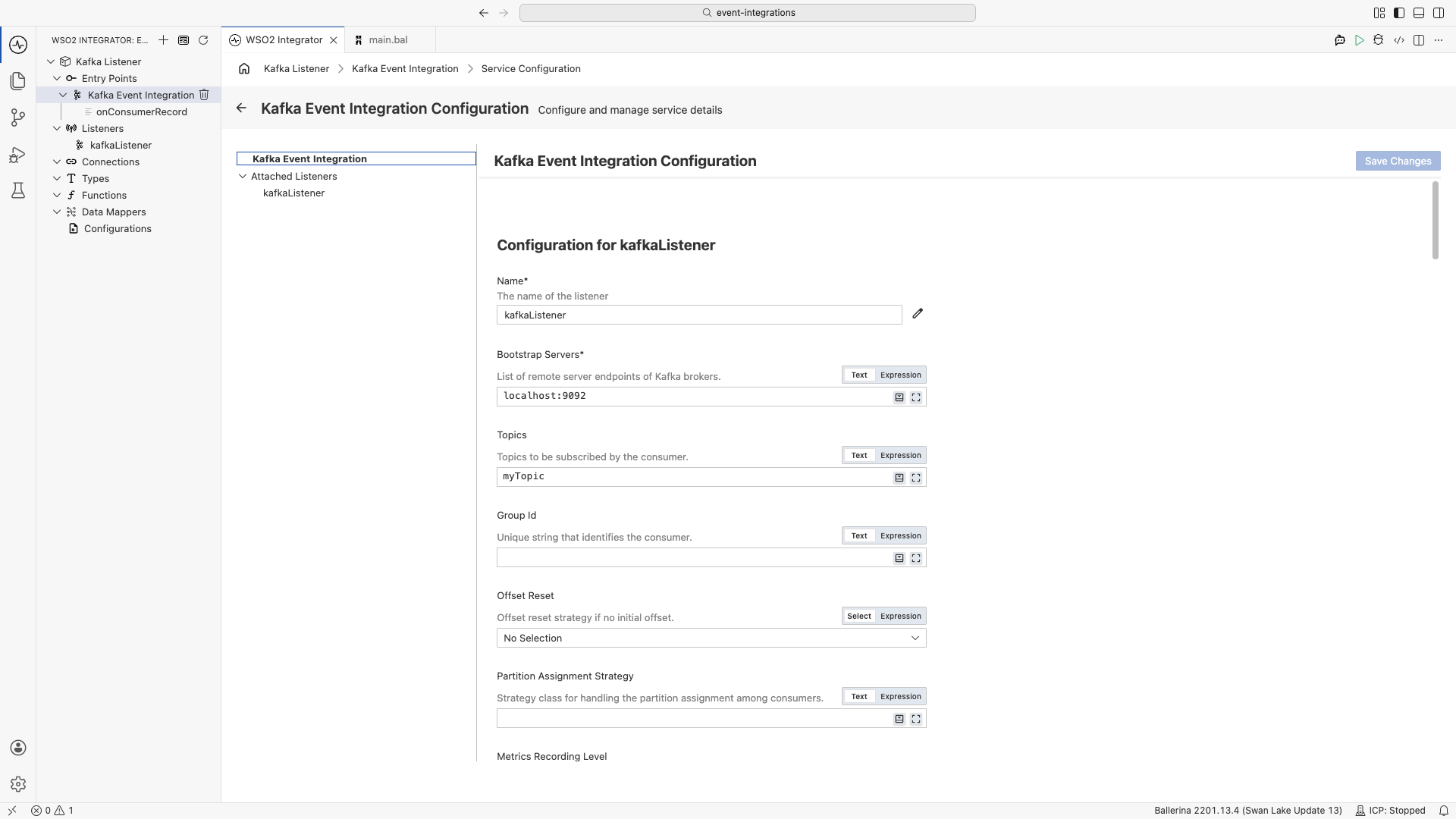Expand the Data Mappers tree section
Screen dimensions: 1456x819
tap(57, 212)
